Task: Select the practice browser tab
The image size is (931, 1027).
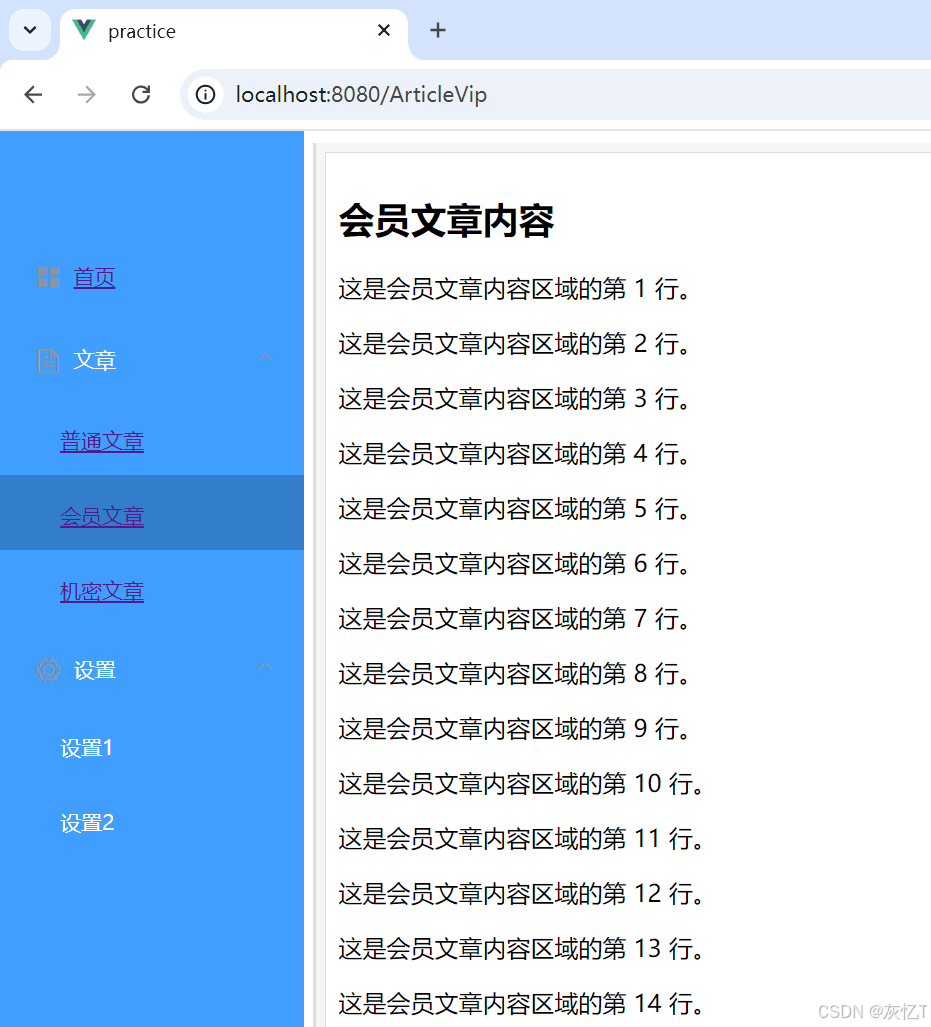Action: [x=234, y=31]
